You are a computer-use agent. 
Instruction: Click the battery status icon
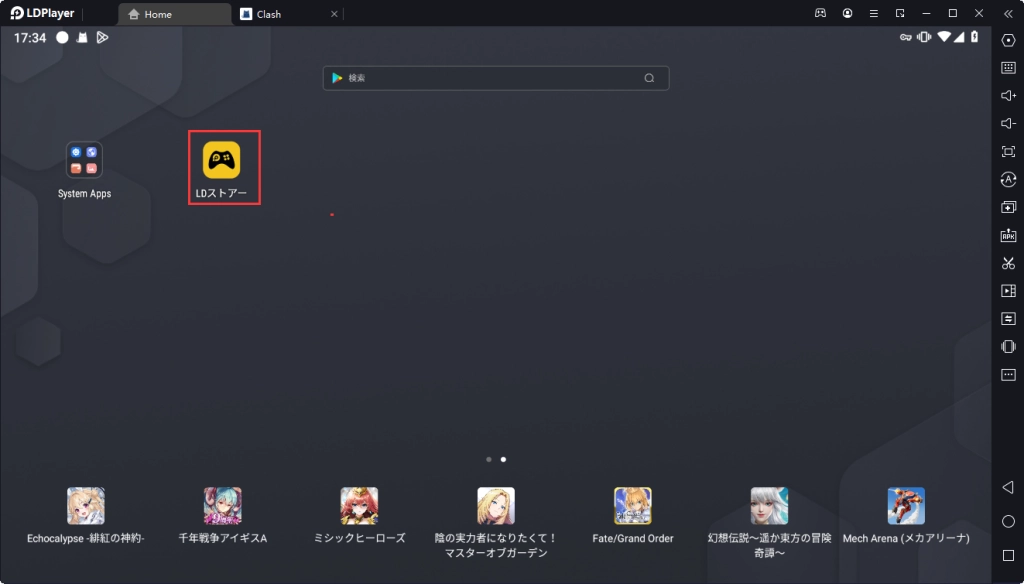974,37
